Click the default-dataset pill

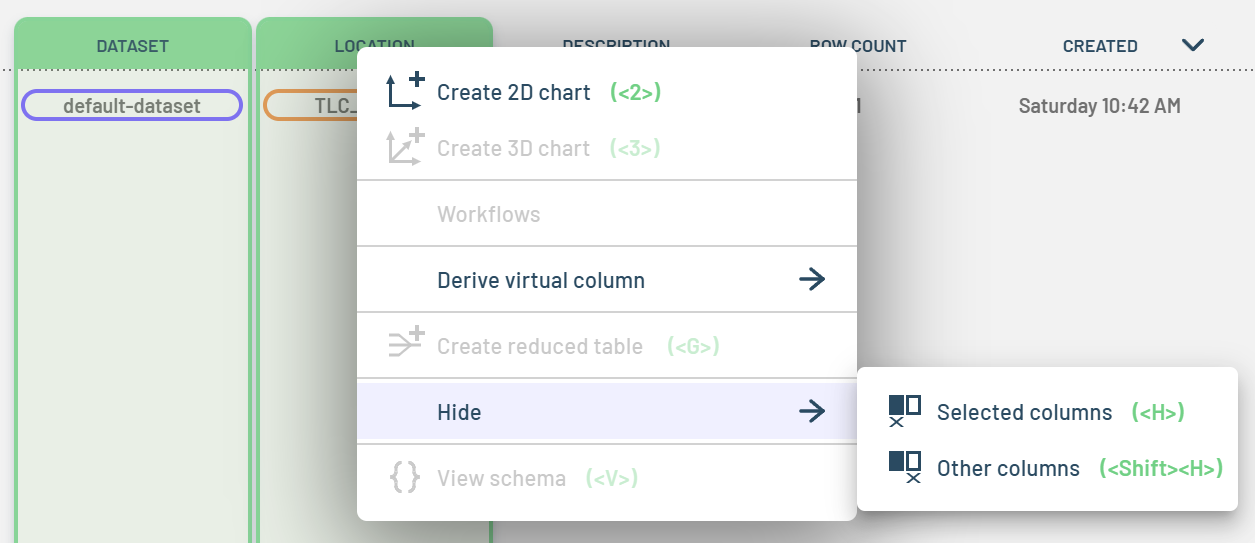[x=132, y=105]
